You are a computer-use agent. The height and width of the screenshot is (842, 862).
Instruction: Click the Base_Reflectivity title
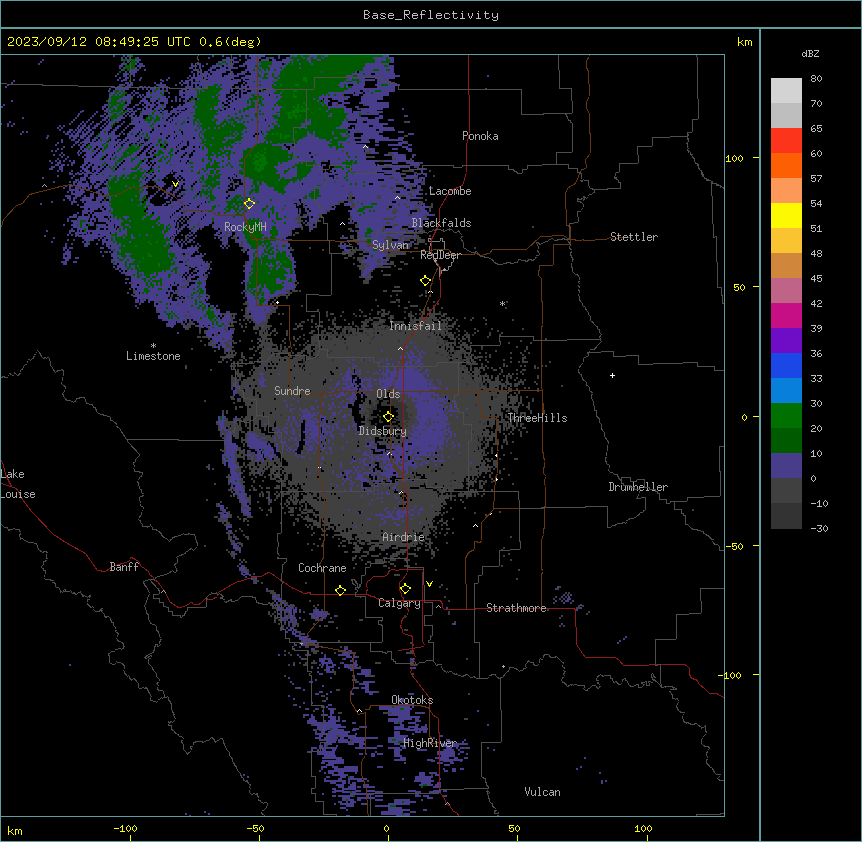tap(431, 15)
